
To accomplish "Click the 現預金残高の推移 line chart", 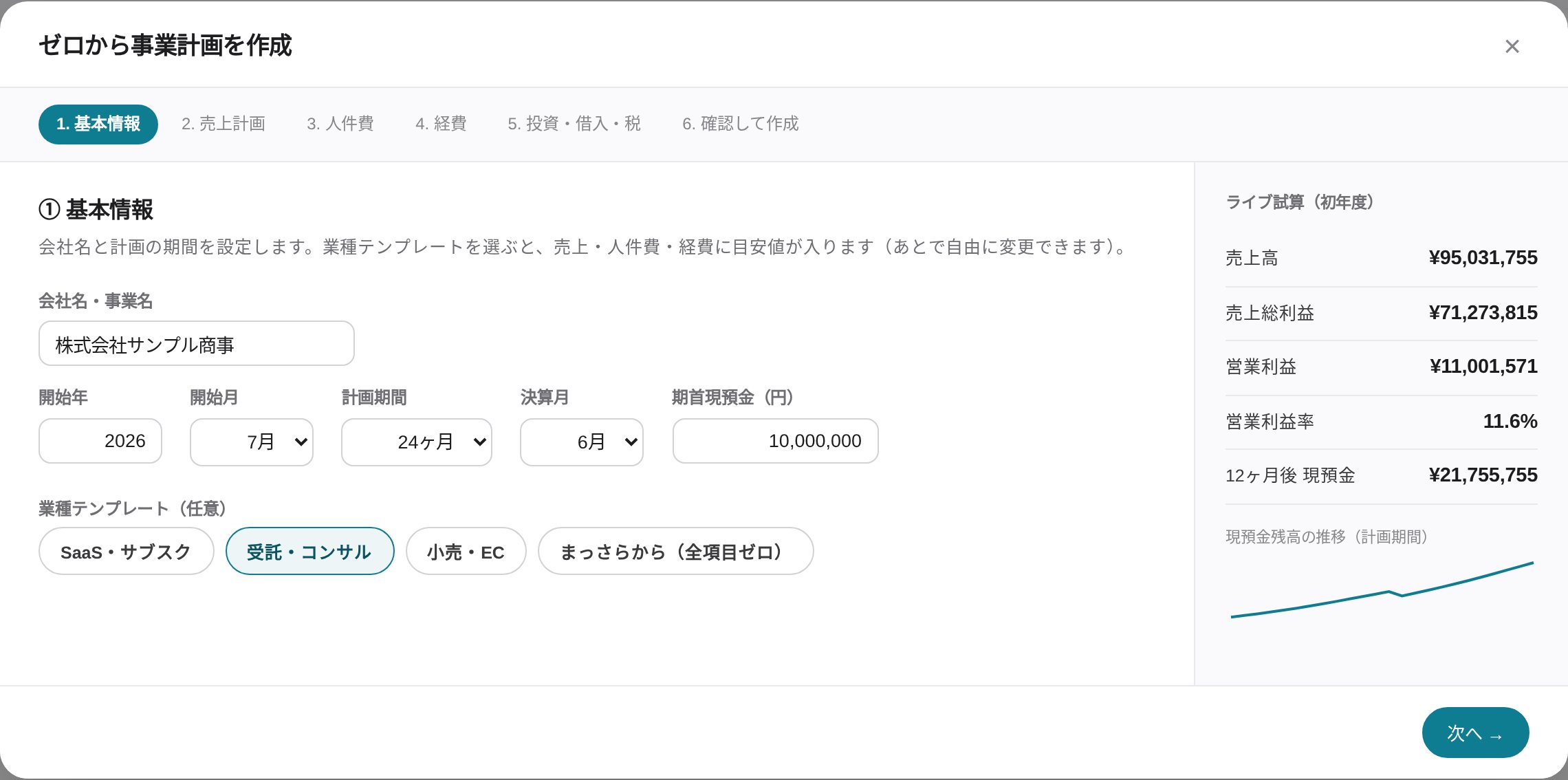I will click(x=1382, y=589).
